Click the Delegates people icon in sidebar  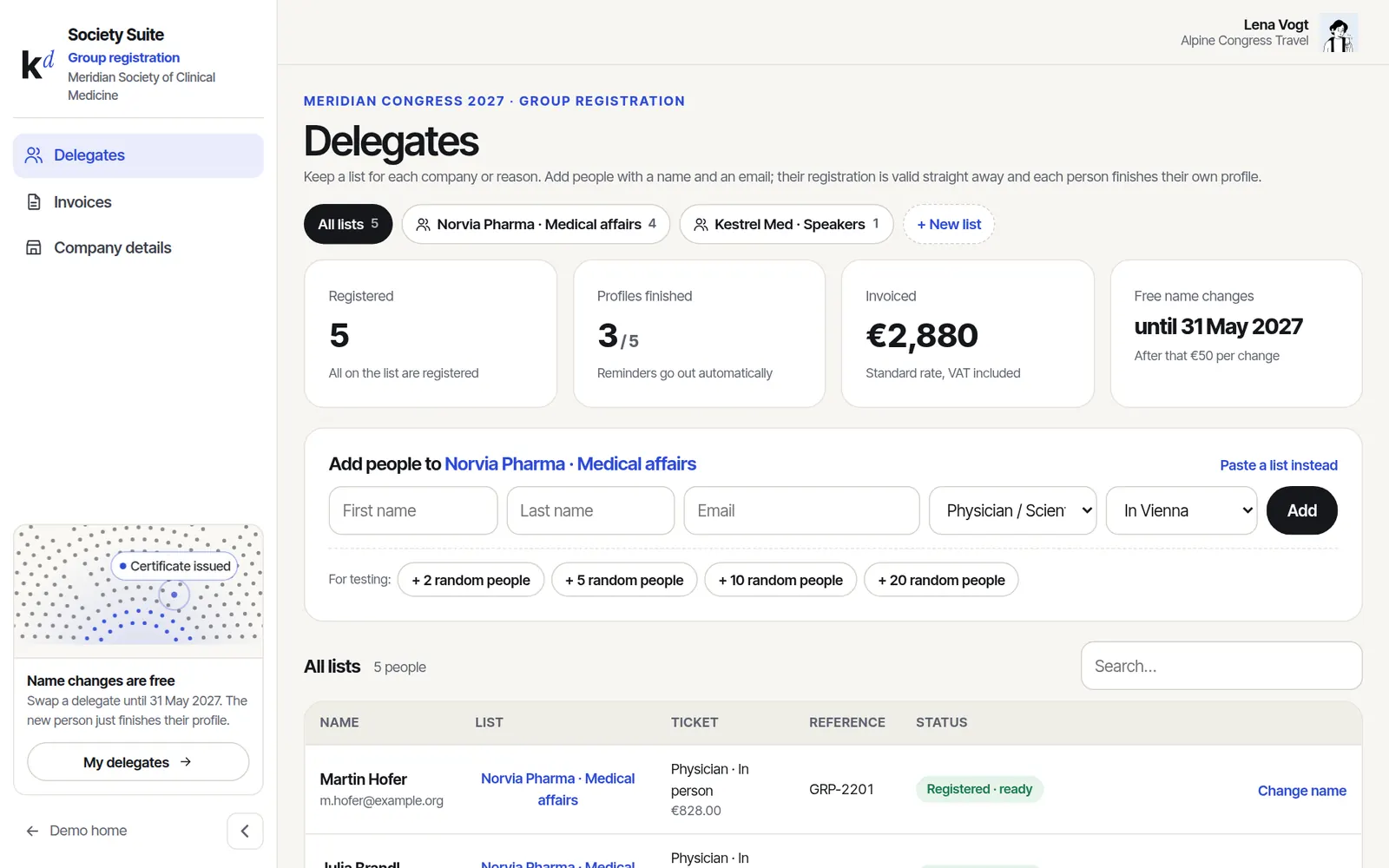(x=34, y=155)
